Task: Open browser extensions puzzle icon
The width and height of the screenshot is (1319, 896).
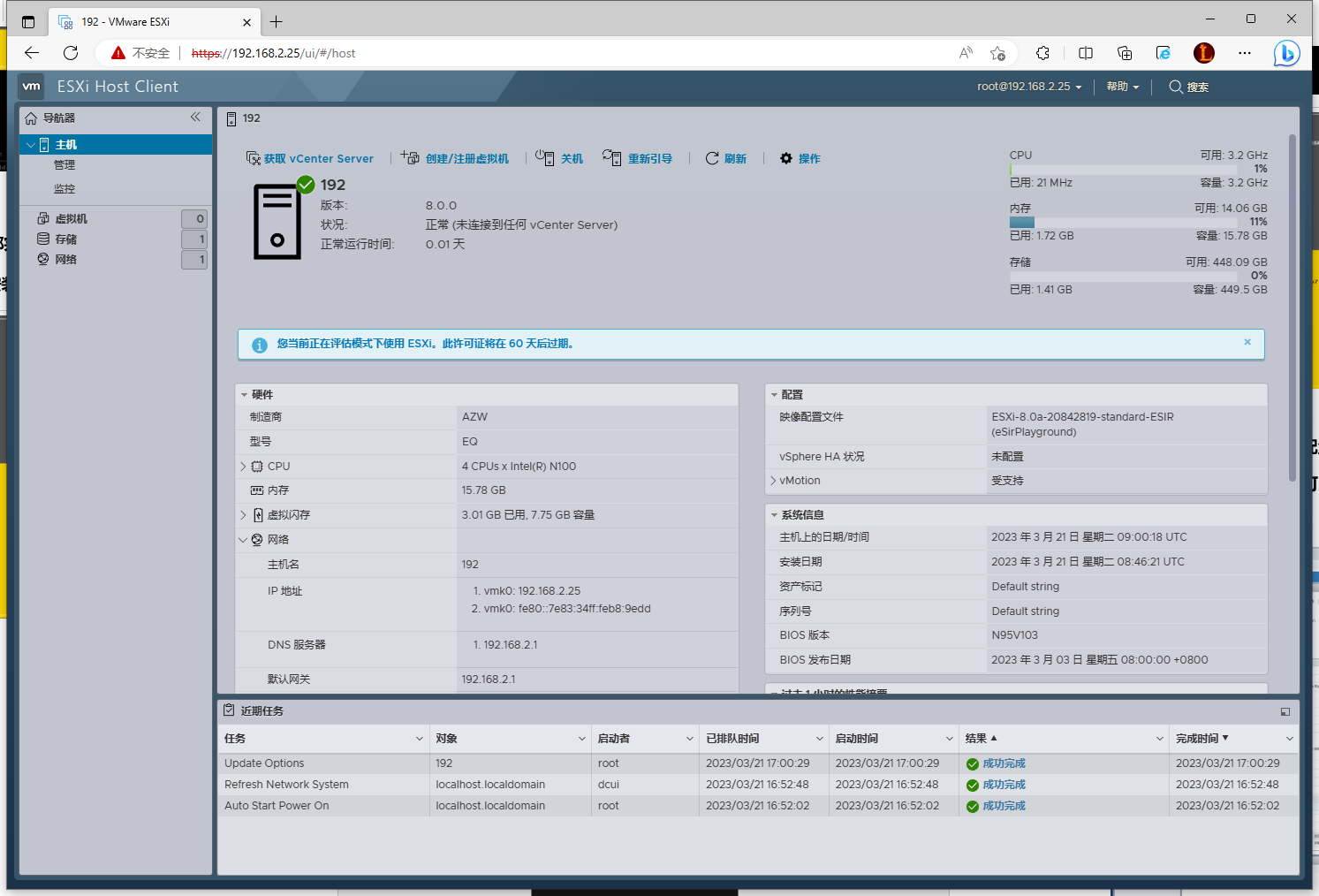Action: tap(1042, 53)
